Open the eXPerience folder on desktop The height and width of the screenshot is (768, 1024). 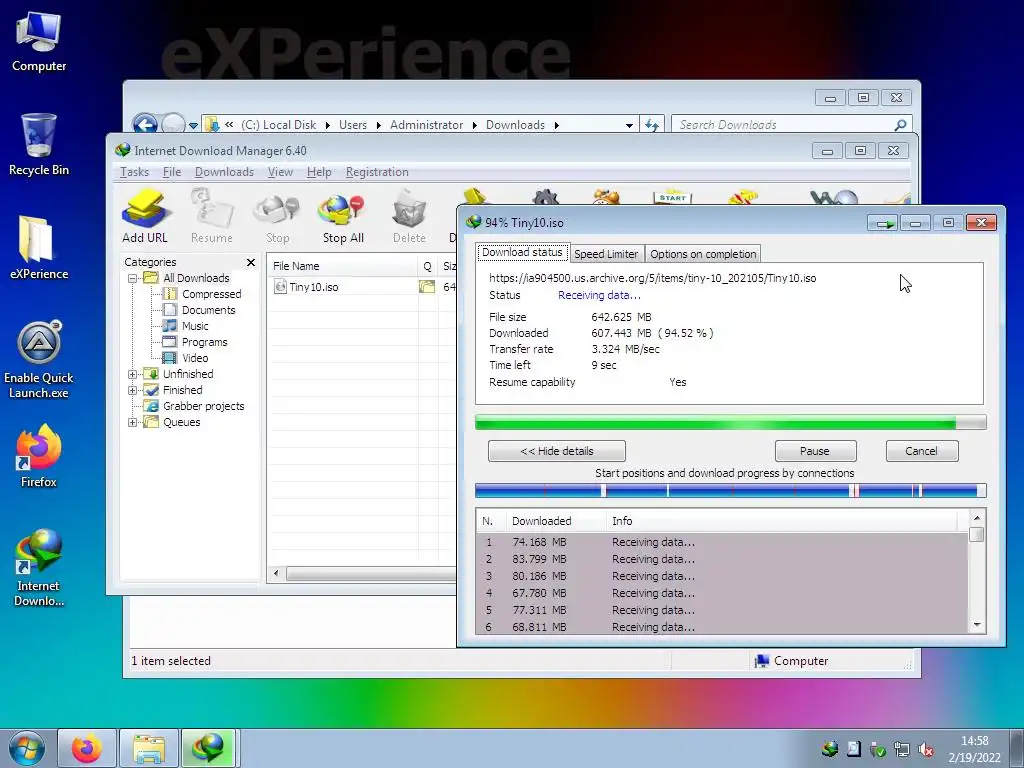point(39,248)
